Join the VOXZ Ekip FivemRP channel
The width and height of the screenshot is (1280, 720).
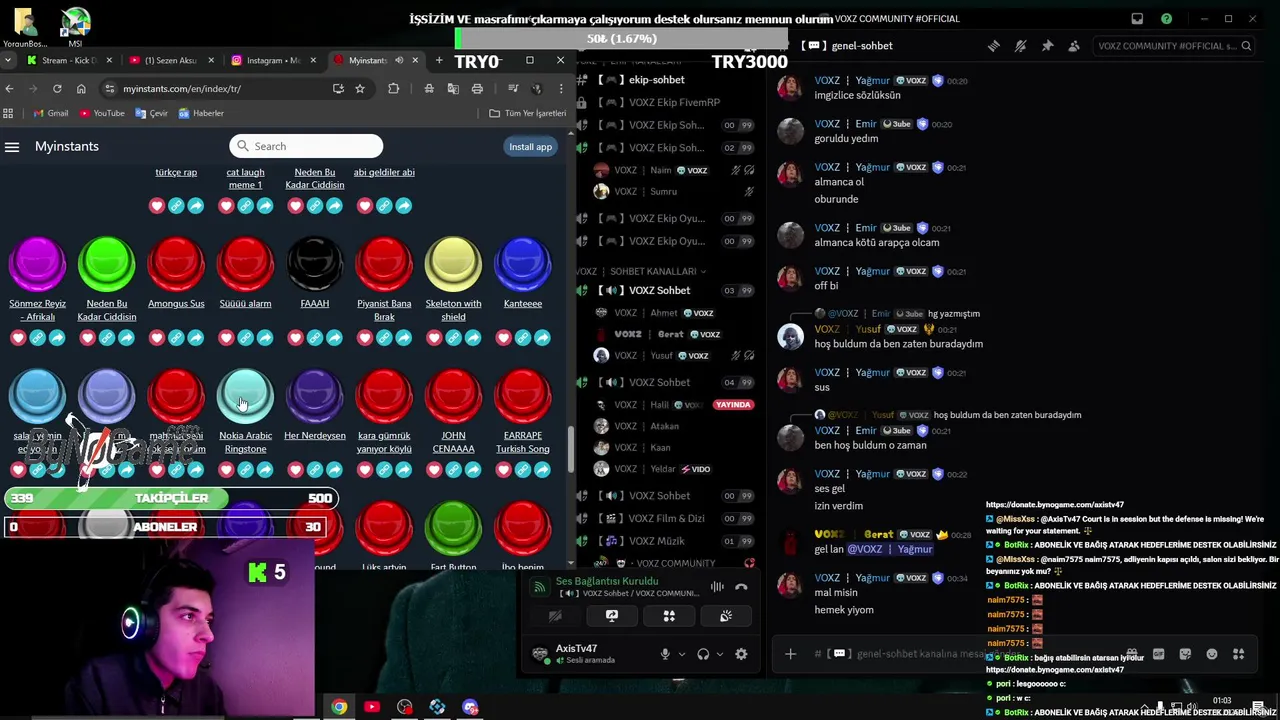coord(674,102)
